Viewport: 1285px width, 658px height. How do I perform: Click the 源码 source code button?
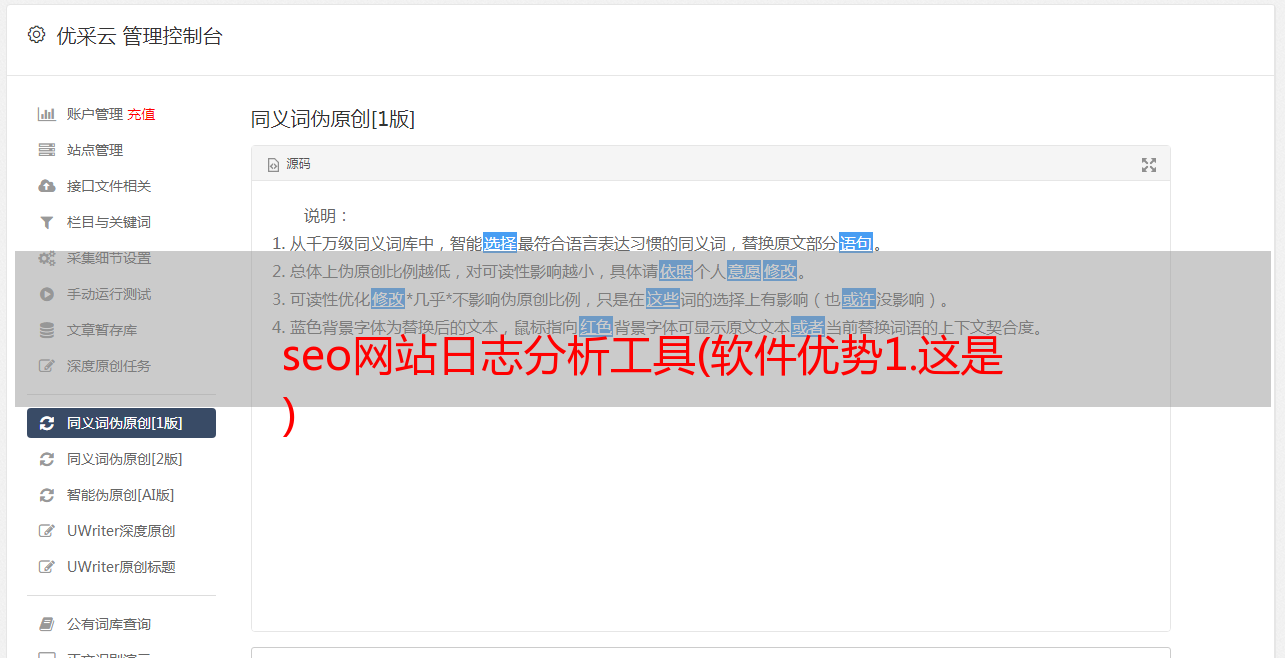point(289,164)
